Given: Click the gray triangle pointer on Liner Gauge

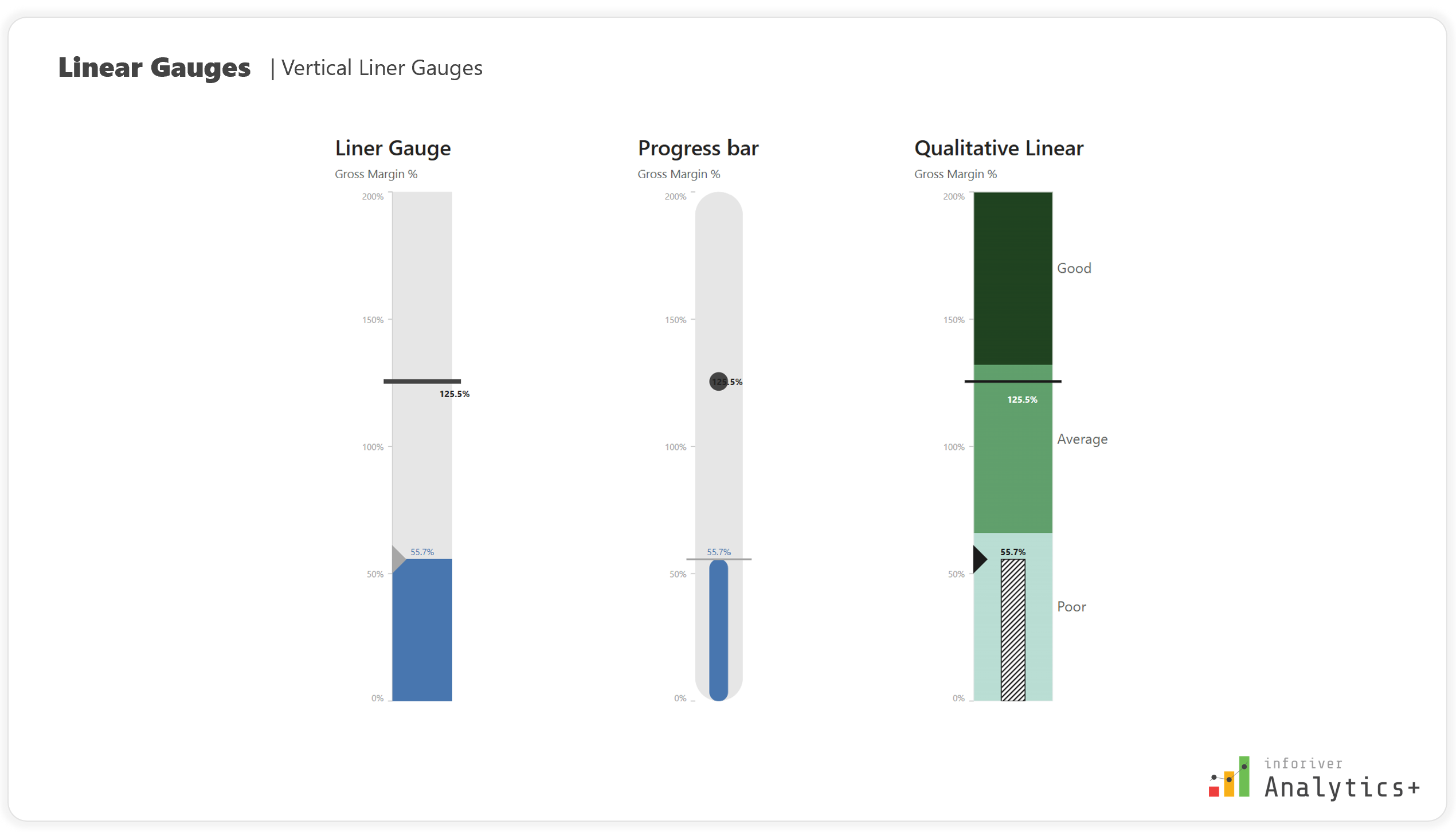Looking at the screenshot, I should pos(398,559).
